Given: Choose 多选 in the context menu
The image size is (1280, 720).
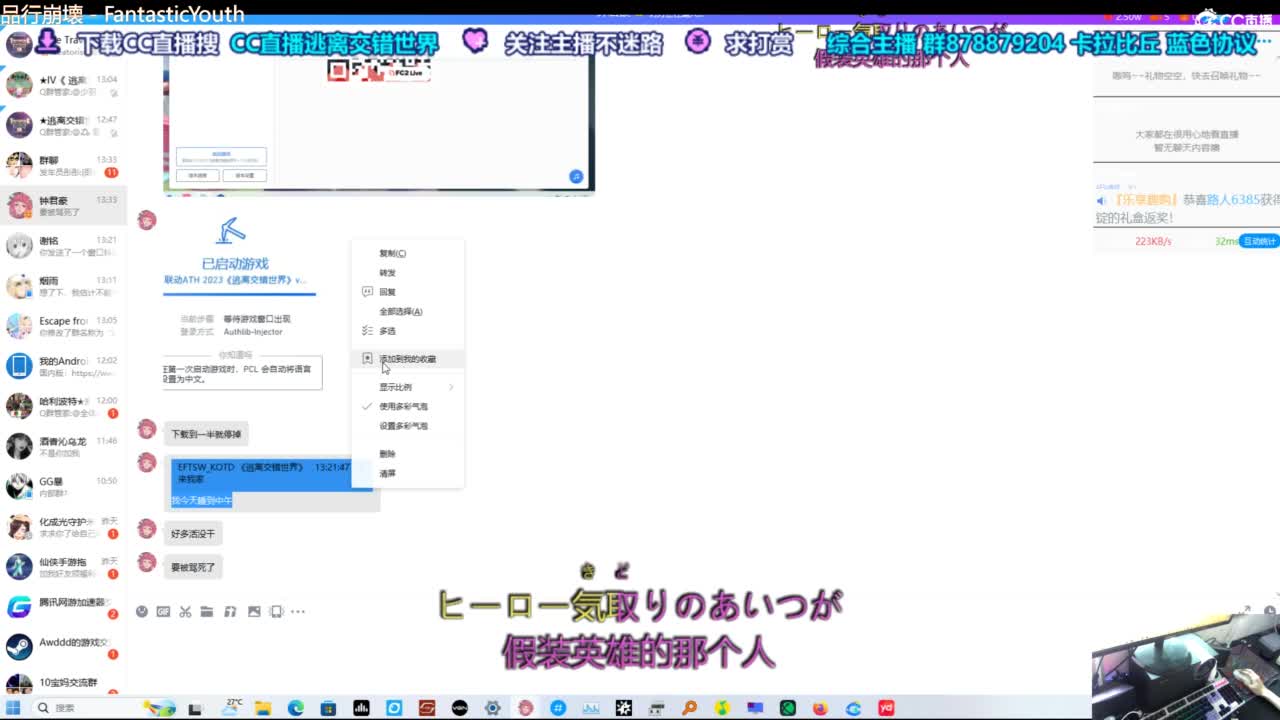Looking at the screenshot, I should [408, 330].
